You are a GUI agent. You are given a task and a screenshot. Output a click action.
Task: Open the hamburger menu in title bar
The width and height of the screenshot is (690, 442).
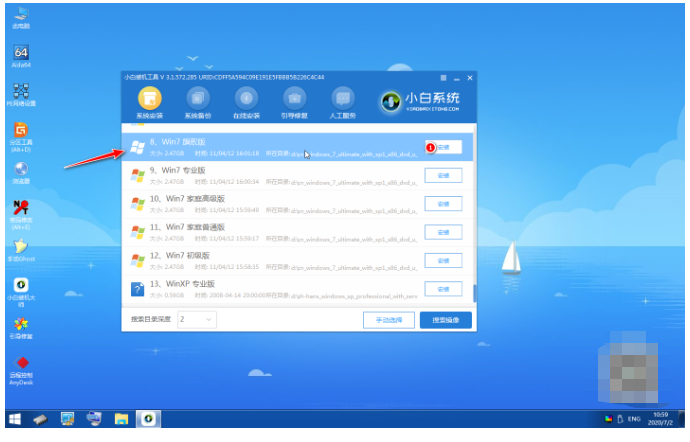point(443,78)
